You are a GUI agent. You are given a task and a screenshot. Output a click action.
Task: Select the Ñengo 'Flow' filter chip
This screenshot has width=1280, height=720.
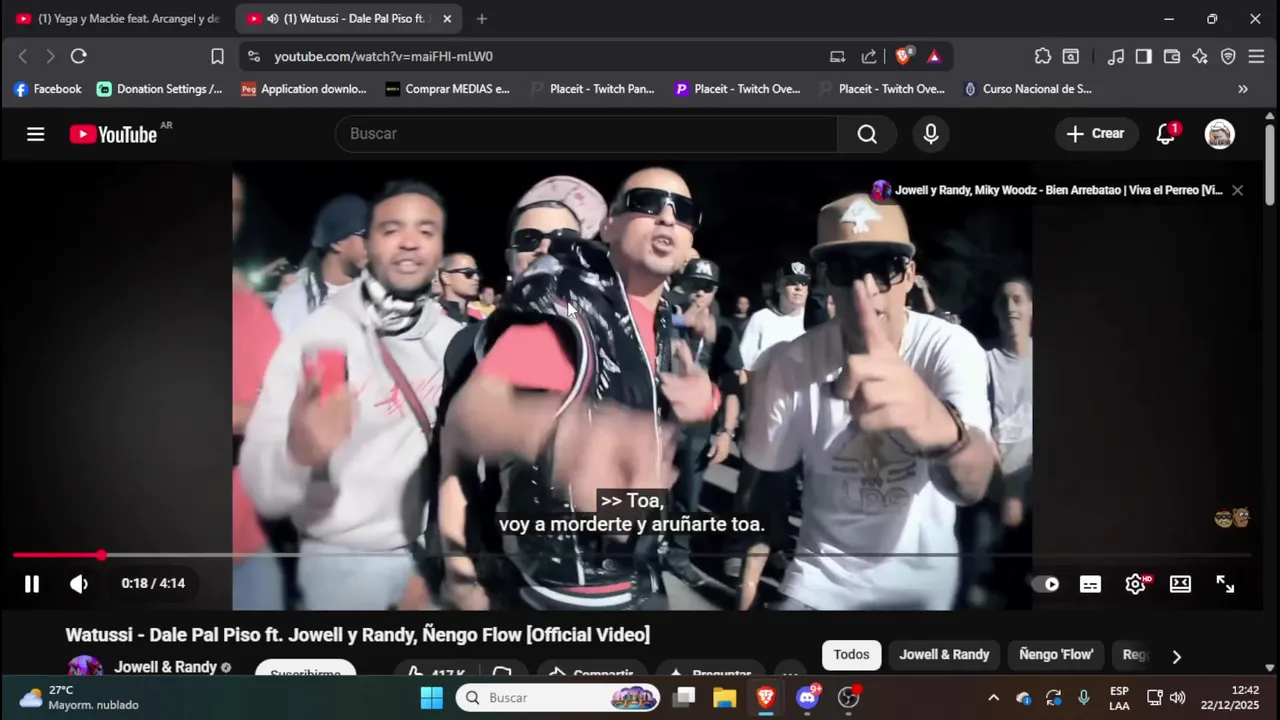click(x=1056, y=655)
